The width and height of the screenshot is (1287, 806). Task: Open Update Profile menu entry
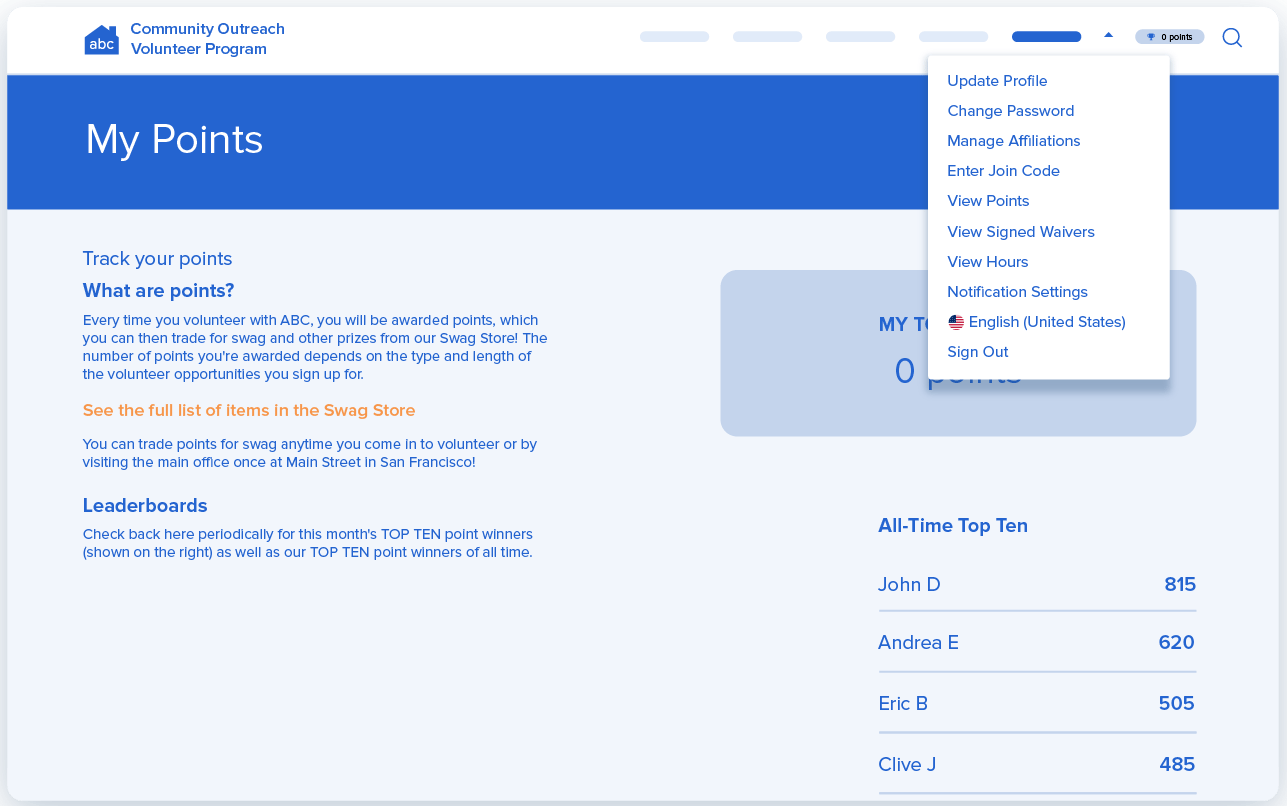pyautogui.click(x=997, y=81)
